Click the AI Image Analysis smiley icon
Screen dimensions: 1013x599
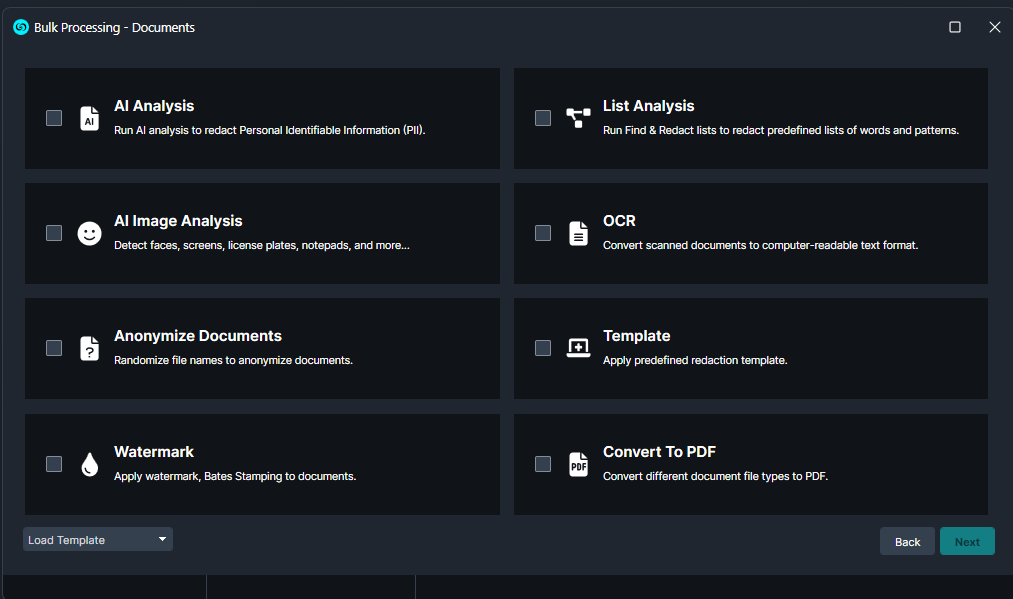click(90, 233)
